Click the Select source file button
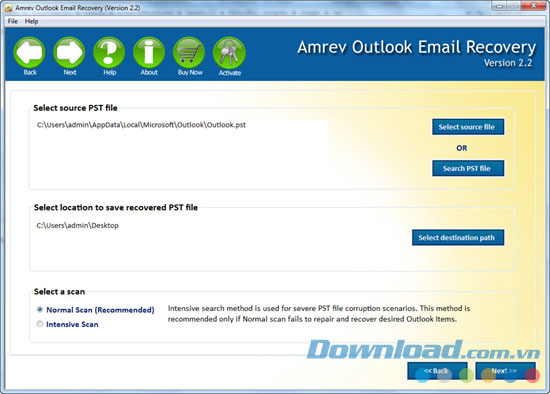The width and height of the screenshot is (550, 394). (x=468, y=127)
